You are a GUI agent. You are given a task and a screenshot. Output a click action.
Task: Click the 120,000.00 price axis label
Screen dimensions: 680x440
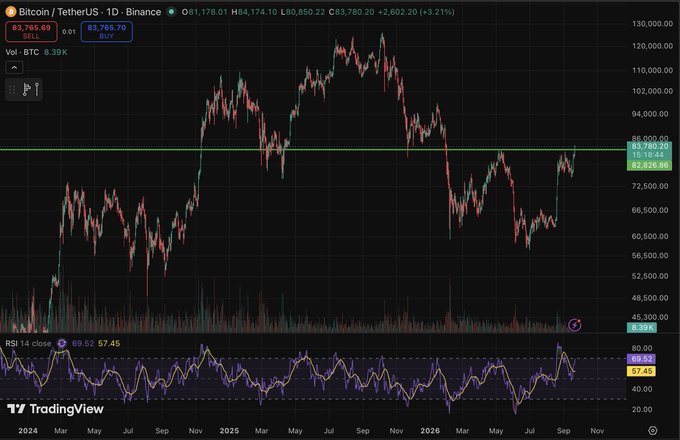pos(652,46)
